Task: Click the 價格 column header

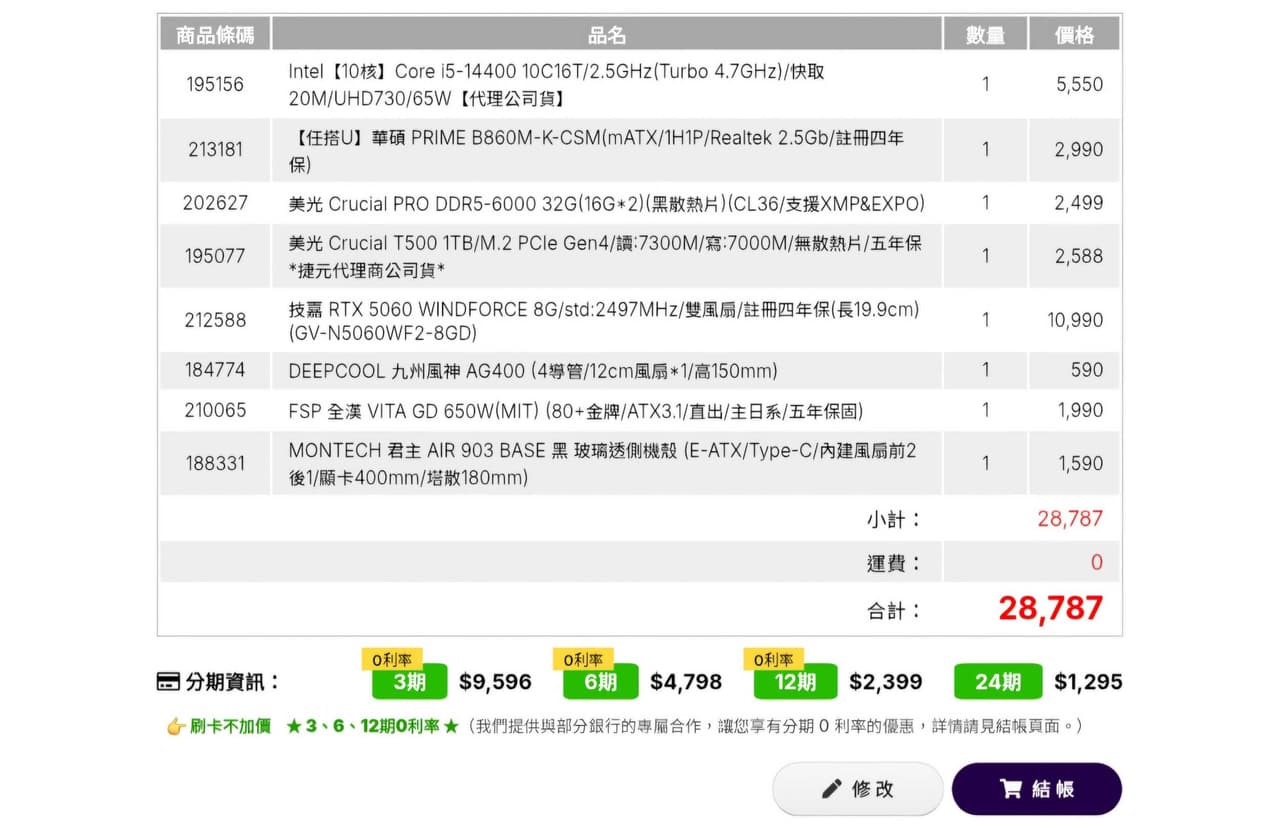Action: 1074,35
